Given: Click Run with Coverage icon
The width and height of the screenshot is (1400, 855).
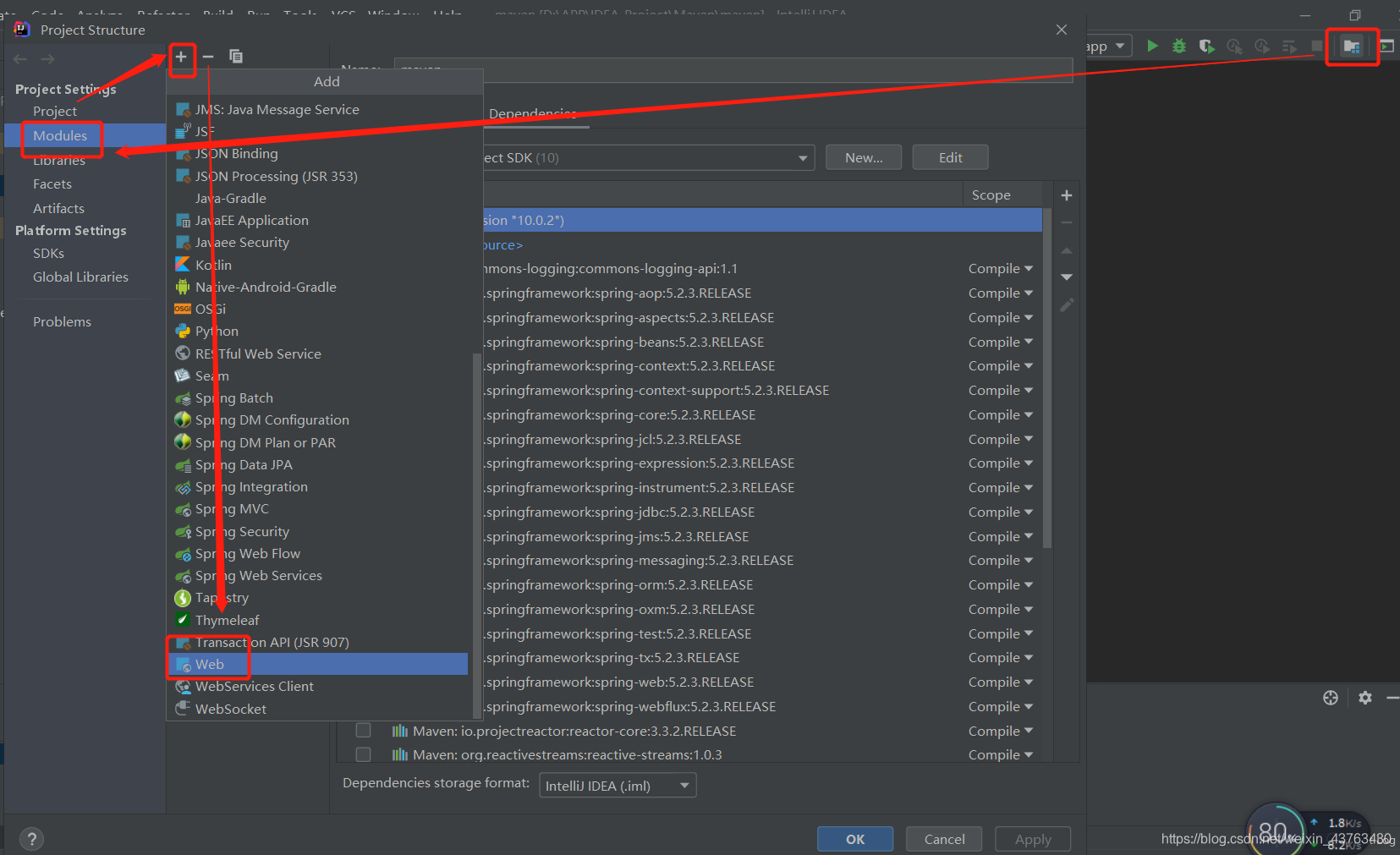Looking at the screenshot, I should pos(1207,46).
